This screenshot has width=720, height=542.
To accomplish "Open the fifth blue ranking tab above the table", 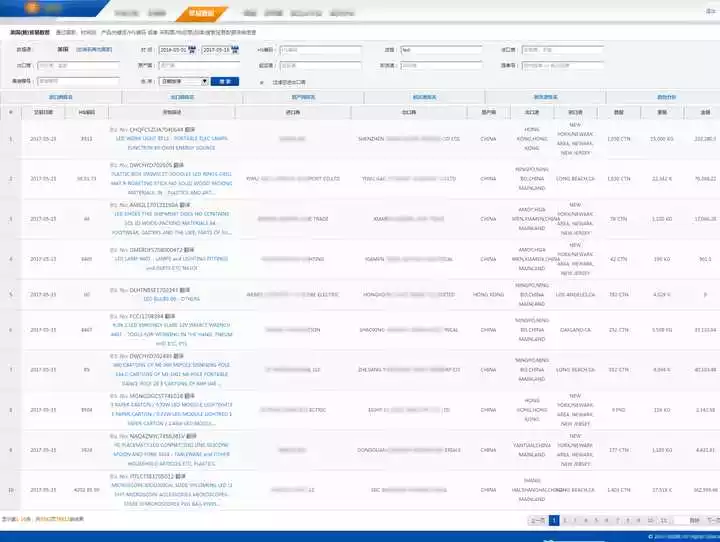I will point(546,97).
